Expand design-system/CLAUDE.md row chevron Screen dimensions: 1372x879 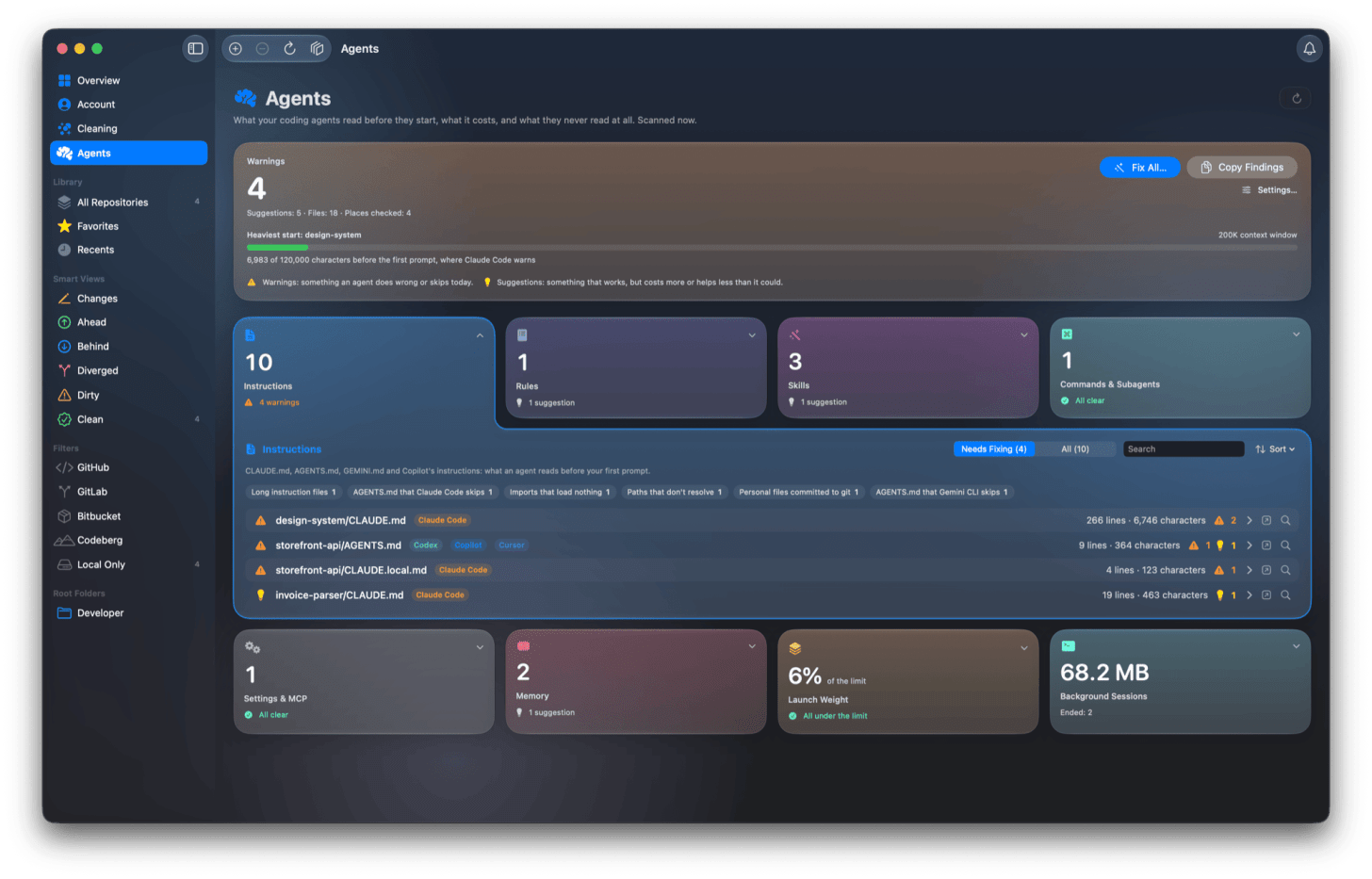click(1249, 520)
